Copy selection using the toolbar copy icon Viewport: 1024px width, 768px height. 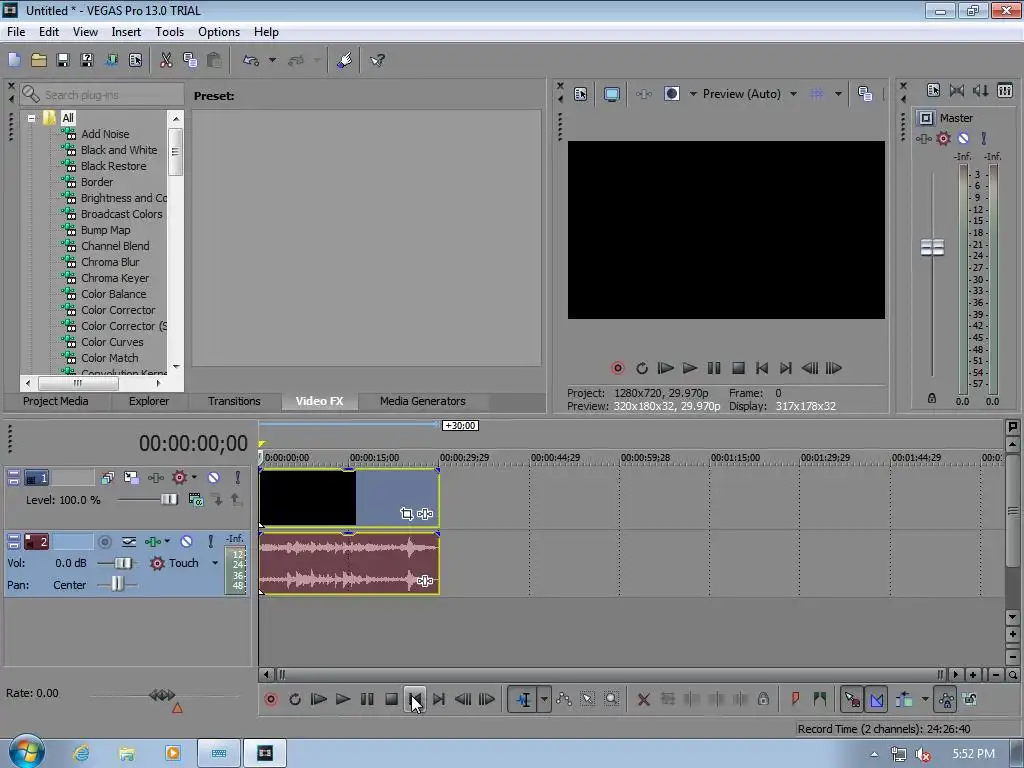click(190, 60)
